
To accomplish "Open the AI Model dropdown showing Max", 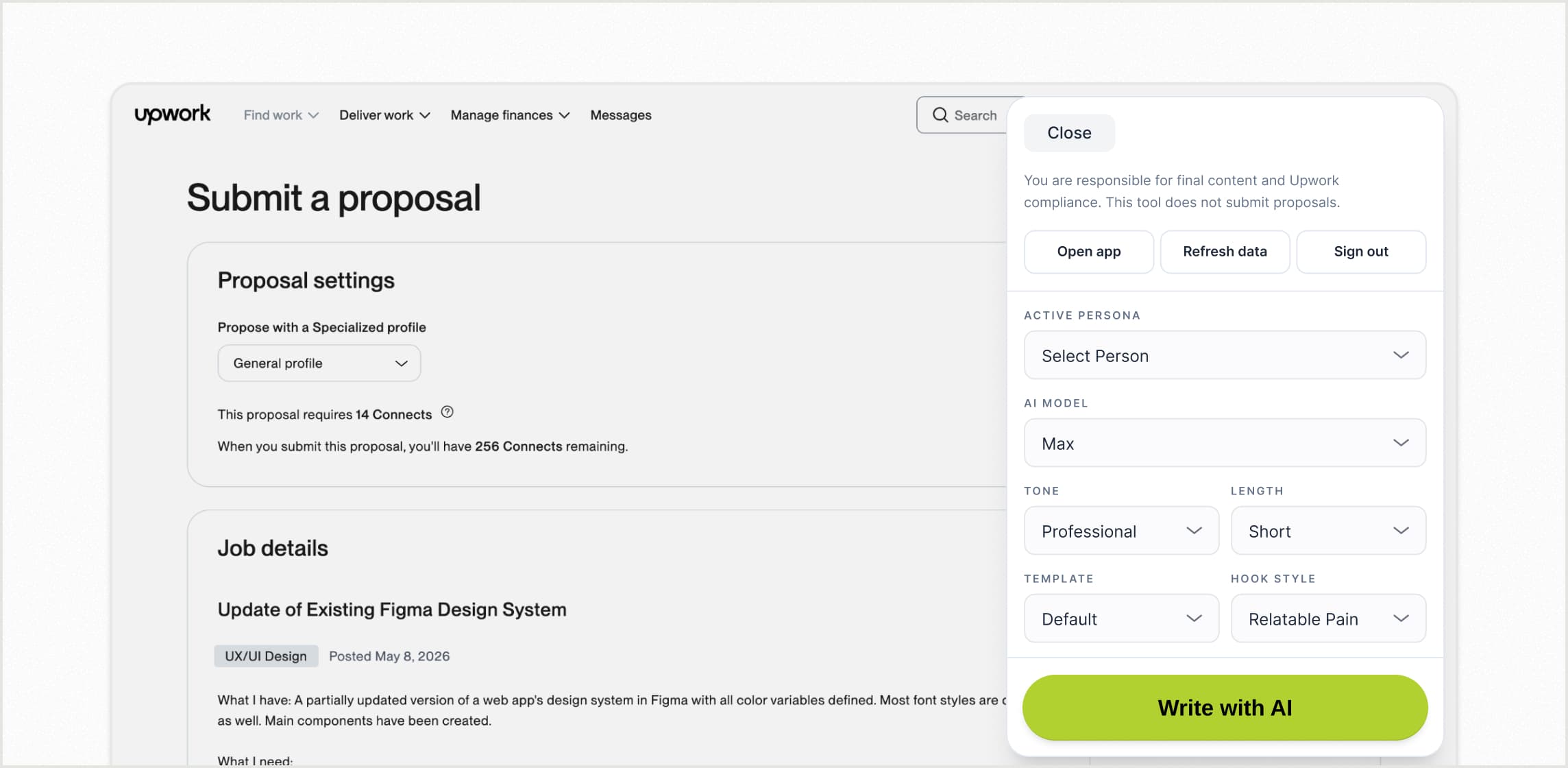I will point(1225,443).
